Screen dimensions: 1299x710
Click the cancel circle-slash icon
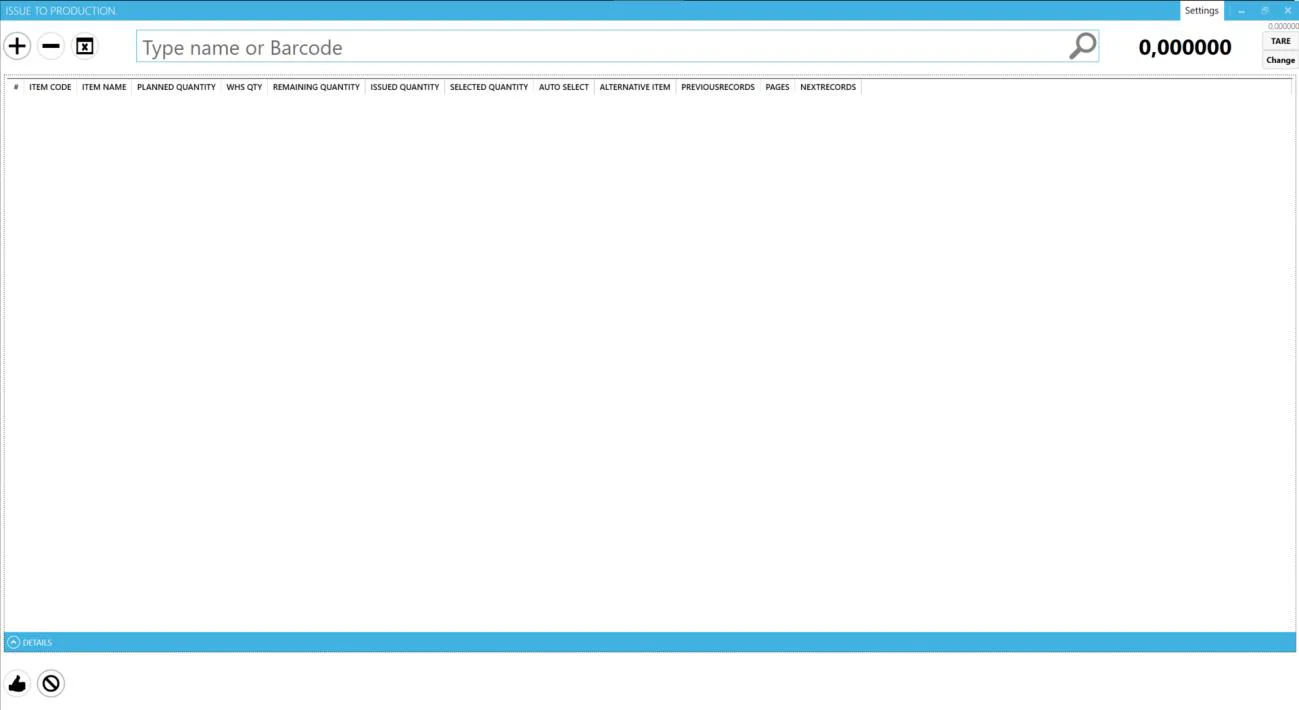[51, 684]
